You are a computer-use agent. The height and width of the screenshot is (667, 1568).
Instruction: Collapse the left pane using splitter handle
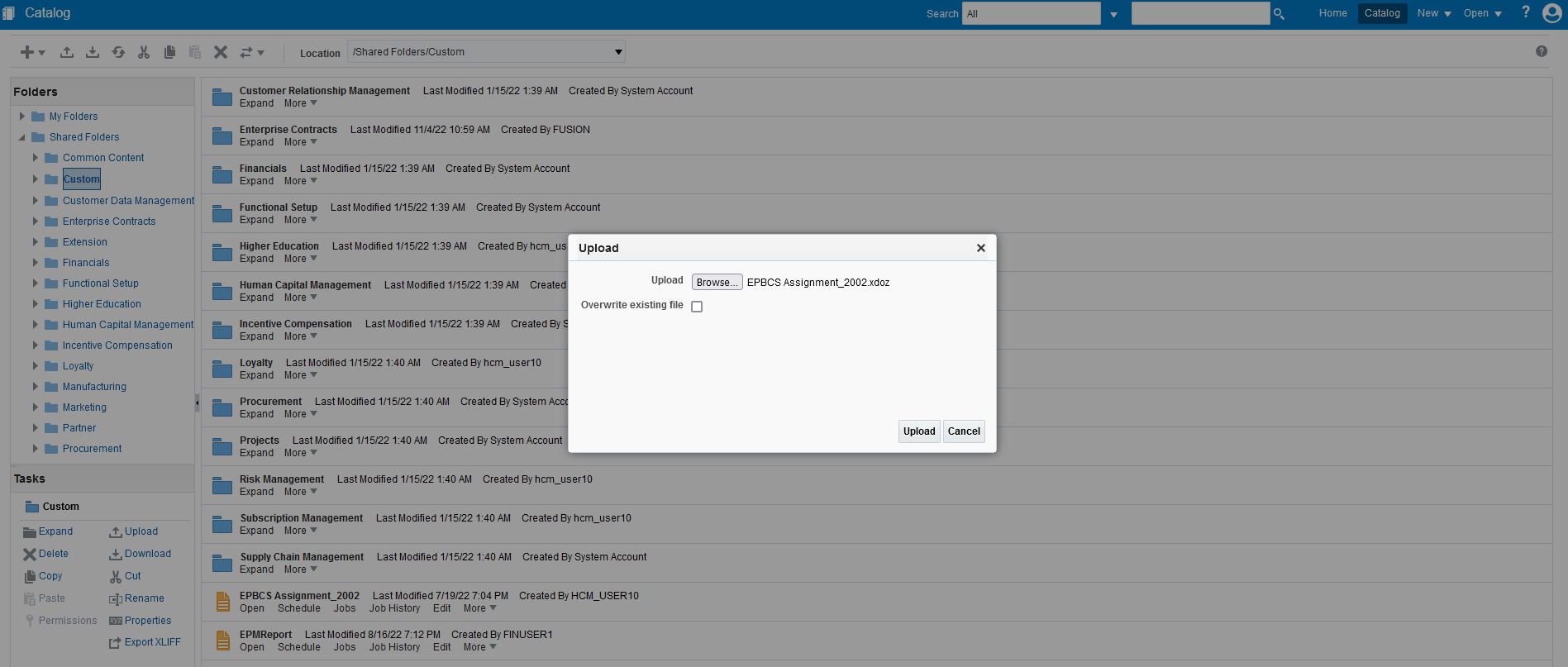[197, 403]
